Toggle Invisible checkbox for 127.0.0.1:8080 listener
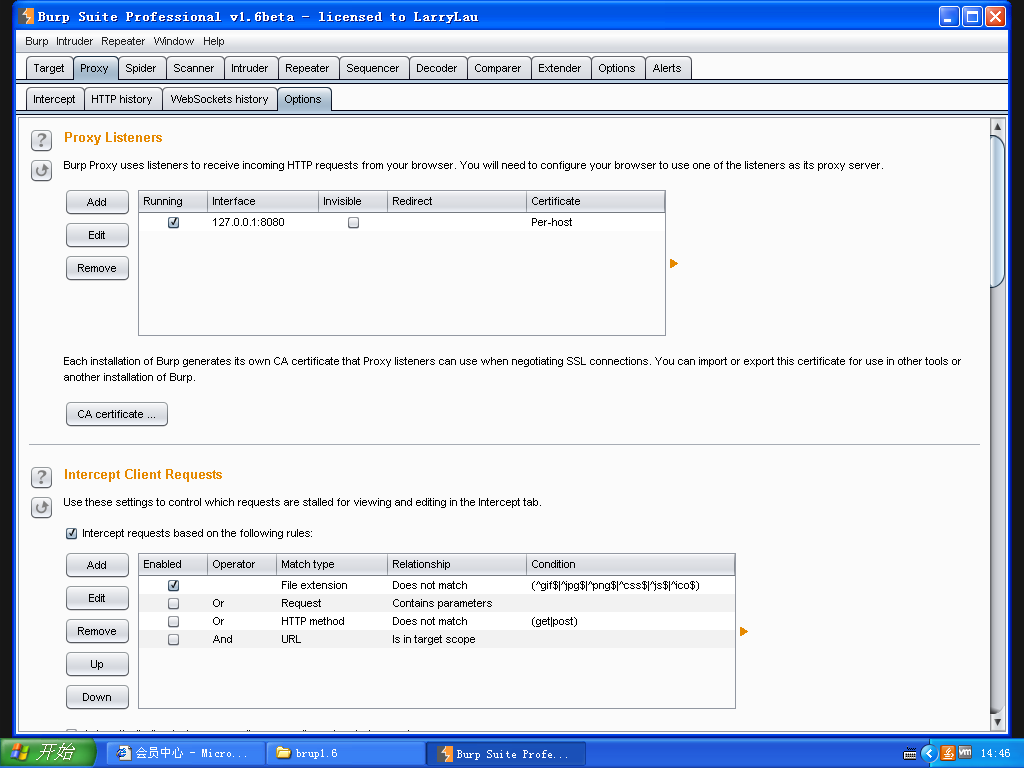Image resolution: width=1024 pixels, height=768 pixels. (353, 223)
